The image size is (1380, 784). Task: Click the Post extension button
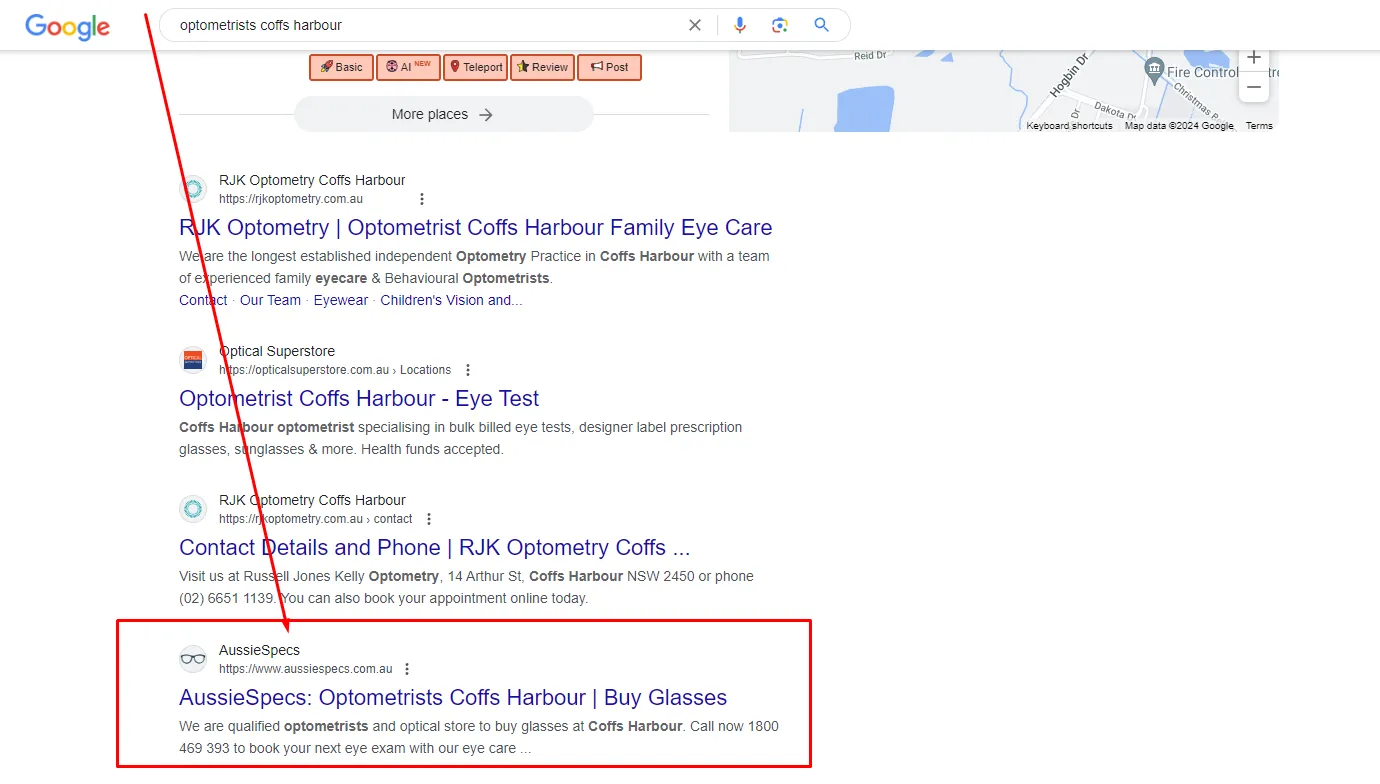click(x=609, y=67)
